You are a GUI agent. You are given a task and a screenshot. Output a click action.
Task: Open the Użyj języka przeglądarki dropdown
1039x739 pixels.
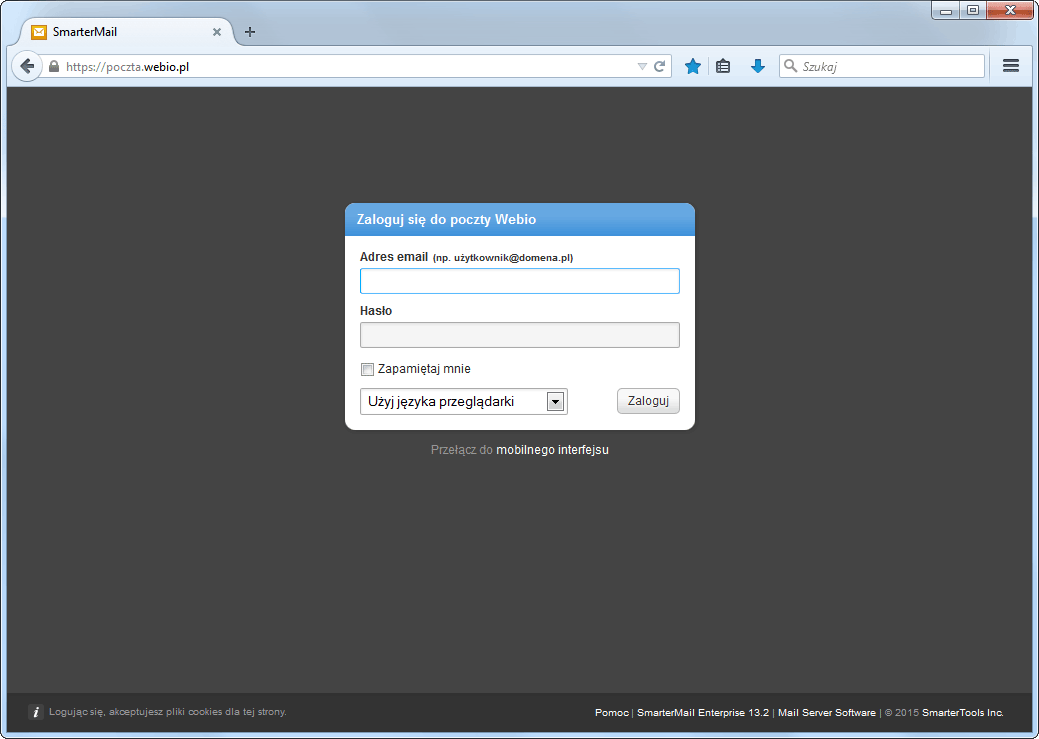pos(463,402)
